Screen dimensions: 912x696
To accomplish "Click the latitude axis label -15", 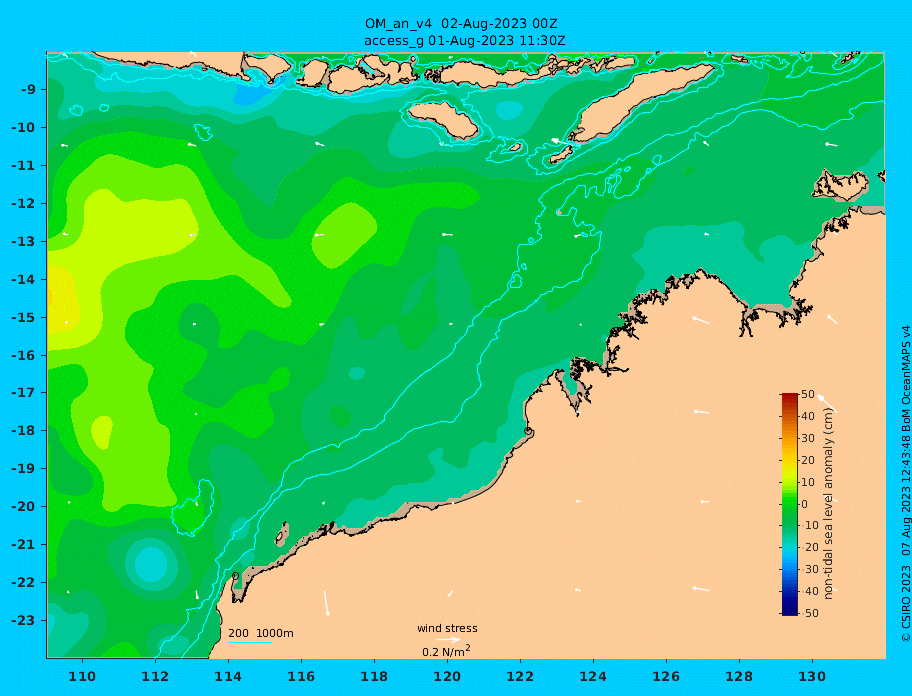I will point(23,317).
